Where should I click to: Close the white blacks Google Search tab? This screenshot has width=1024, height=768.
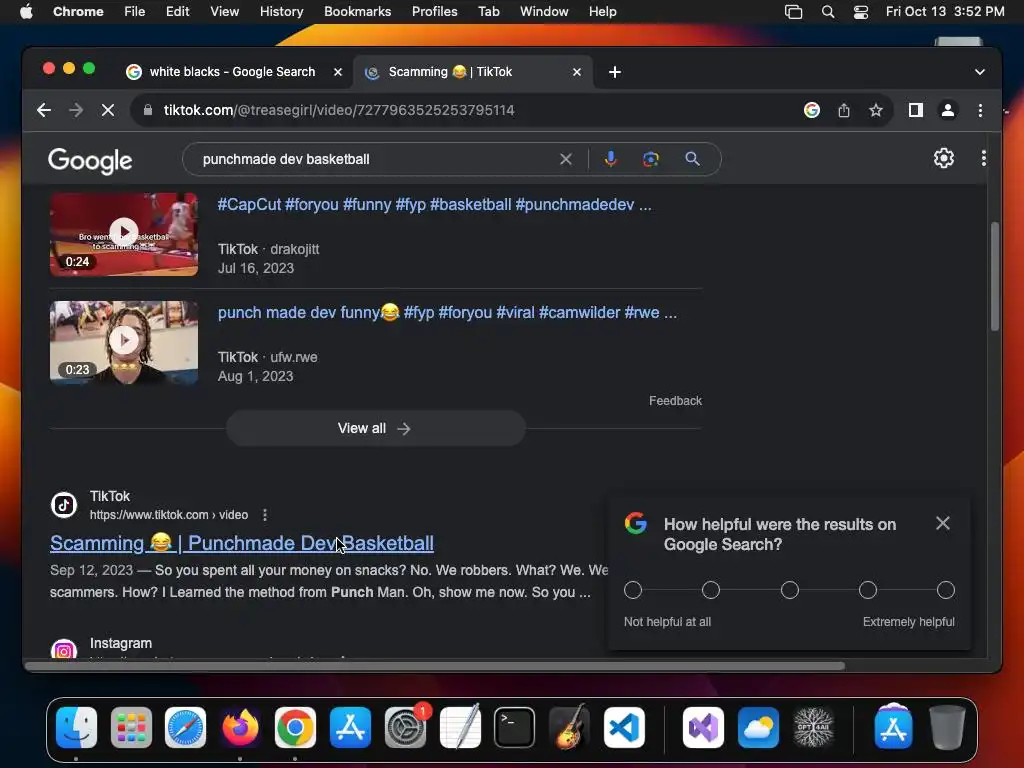338,72
